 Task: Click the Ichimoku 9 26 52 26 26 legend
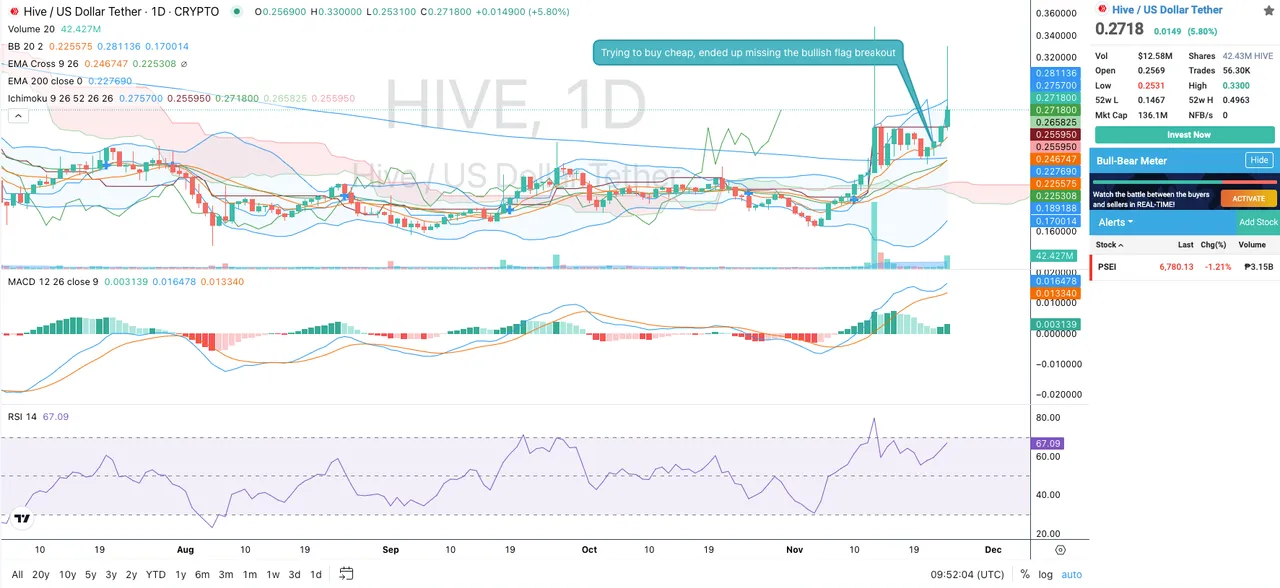[x=60, y=99]
